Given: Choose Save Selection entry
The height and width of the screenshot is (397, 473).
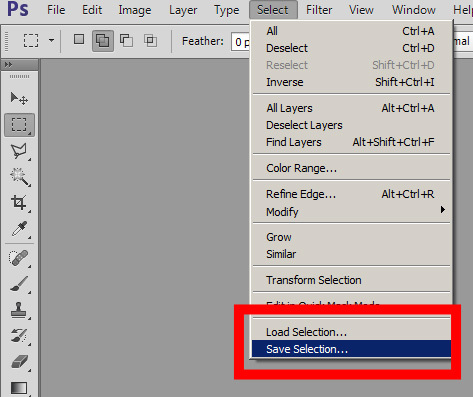Looking at the screenshot, I should [x=351, y=349].
